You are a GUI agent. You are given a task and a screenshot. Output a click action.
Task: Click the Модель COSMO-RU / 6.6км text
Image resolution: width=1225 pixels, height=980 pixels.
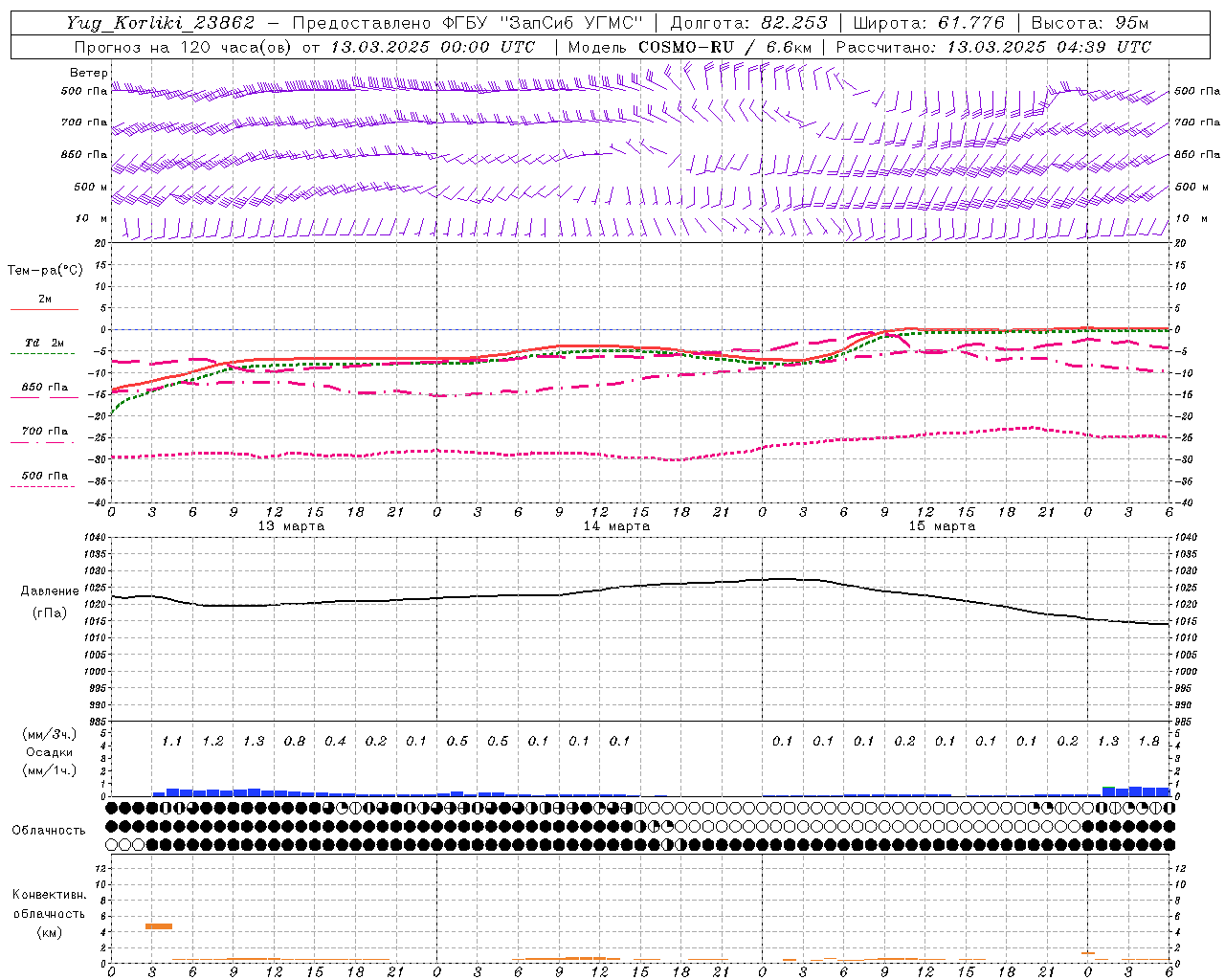pyautogui.click(x=690, y=47)
